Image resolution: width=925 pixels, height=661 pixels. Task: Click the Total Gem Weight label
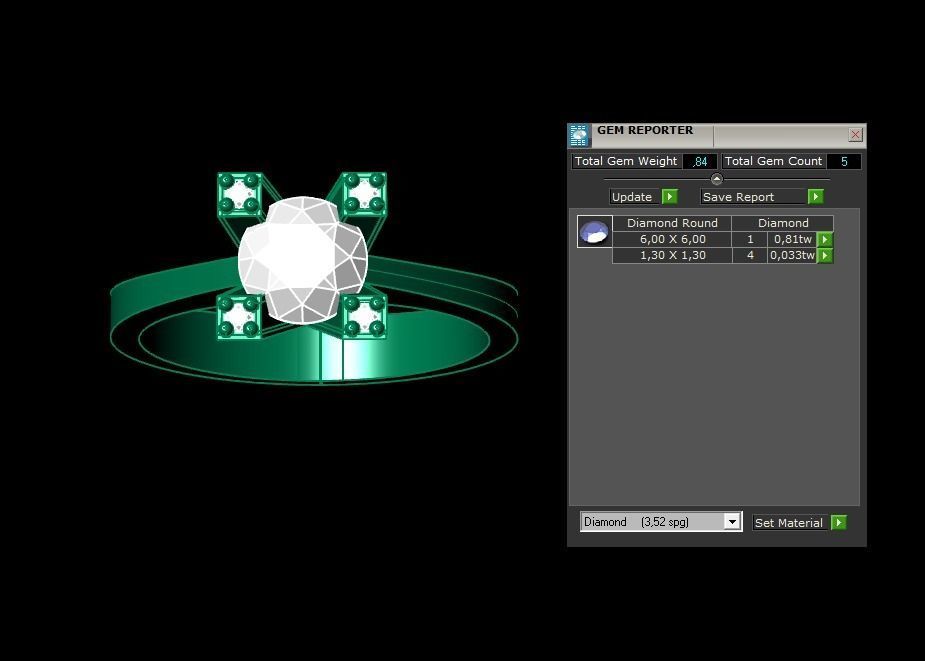point(626,161)
